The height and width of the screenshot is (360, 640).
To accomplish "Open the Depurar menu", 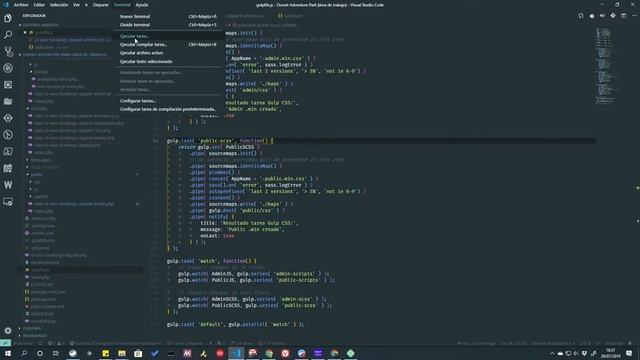I will [100, 5].
